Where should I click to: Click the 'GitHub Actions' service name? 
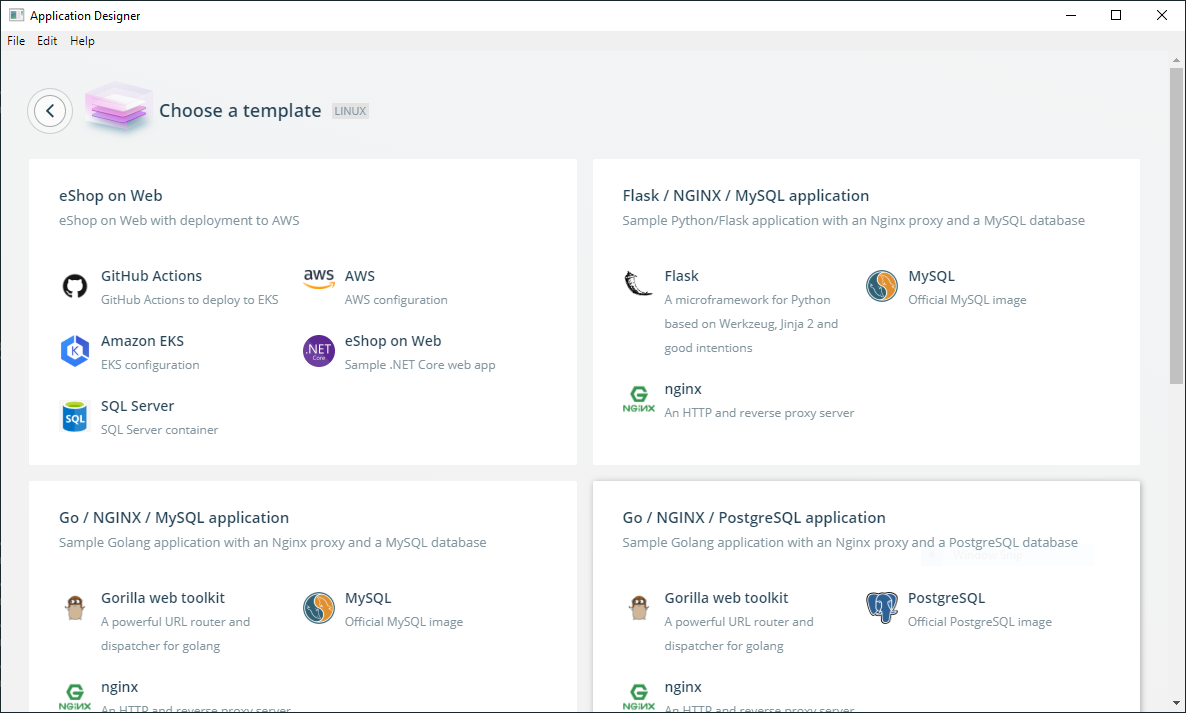pyautogui.click(x=151, y=276)
